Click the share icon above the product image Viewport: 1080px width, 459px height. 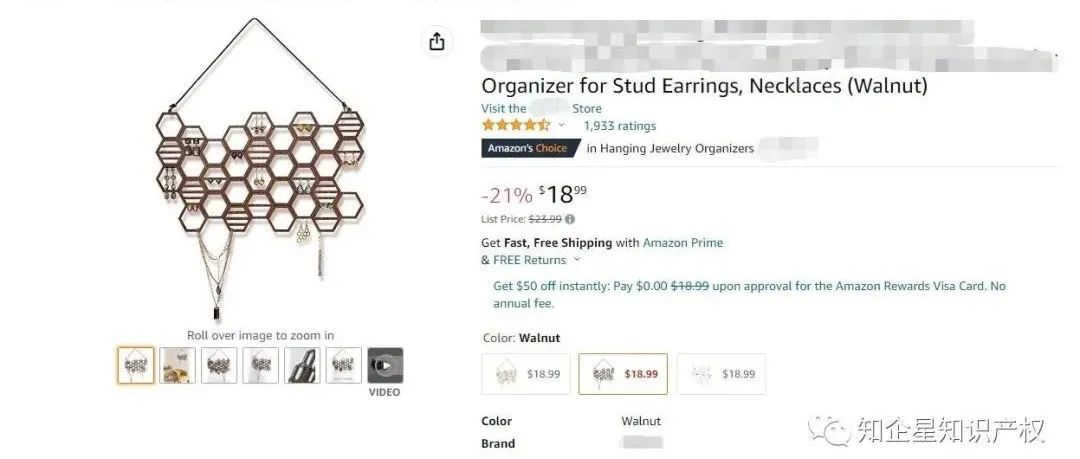point(436,42)
